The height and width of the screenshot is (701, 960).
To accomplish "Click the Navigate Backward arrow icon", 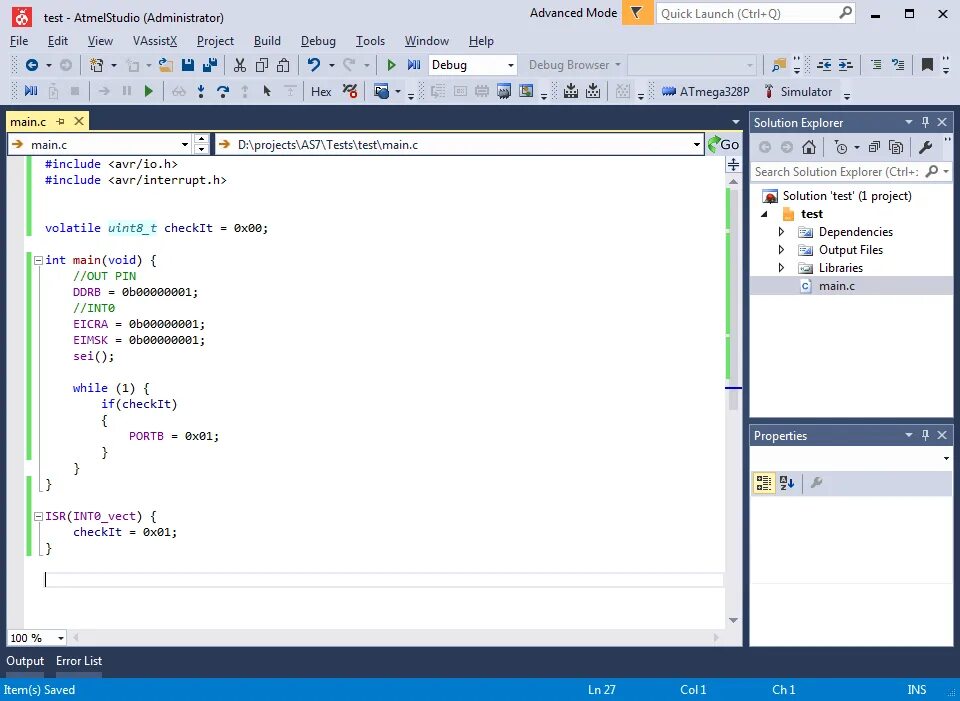I will (32, 65).
